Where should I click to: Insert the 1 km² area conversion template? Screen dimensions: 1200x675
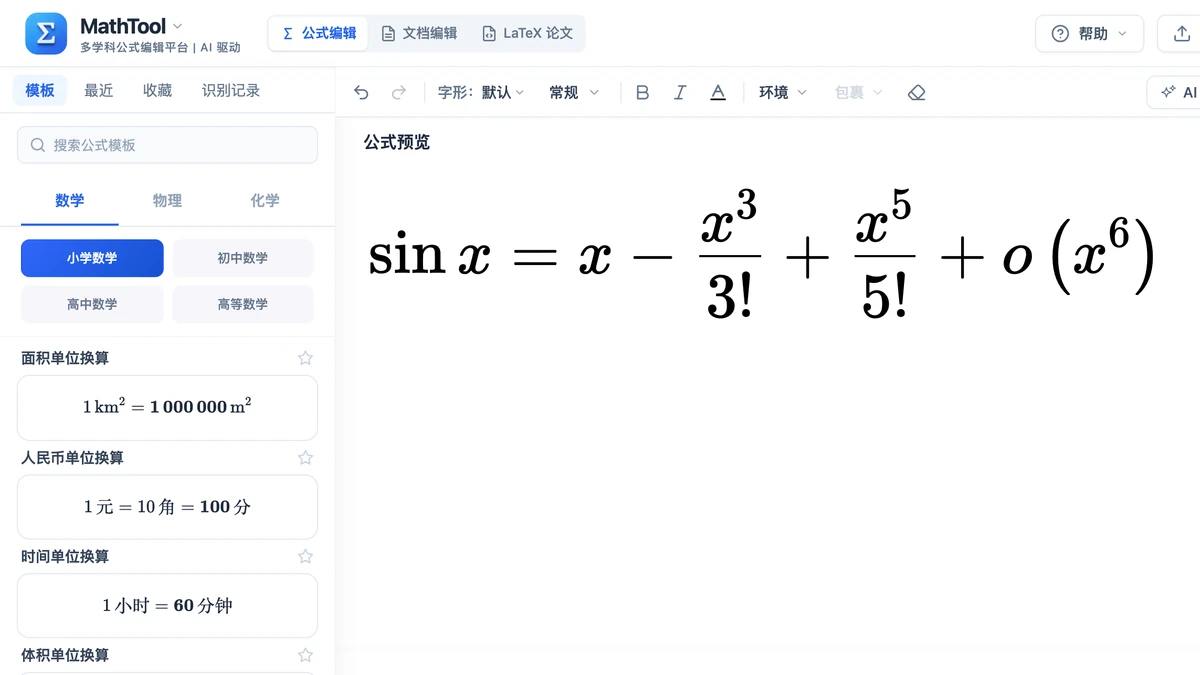pyautogui.click(x=167, y=408)
